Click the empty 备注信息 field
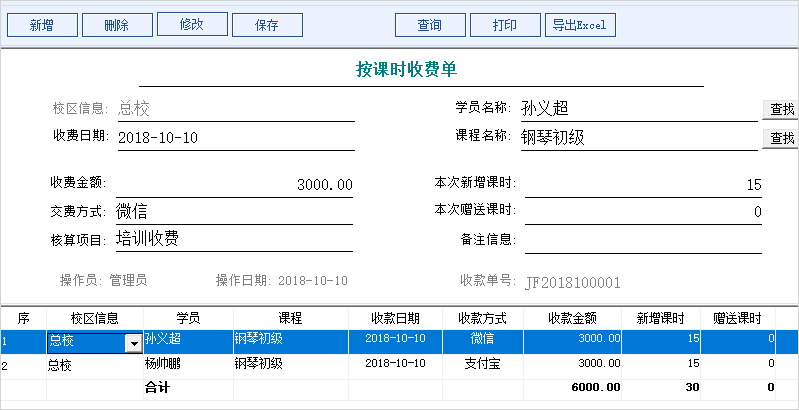Image resolution: width=799 pixels, height=410 pixels. (643, 239)
